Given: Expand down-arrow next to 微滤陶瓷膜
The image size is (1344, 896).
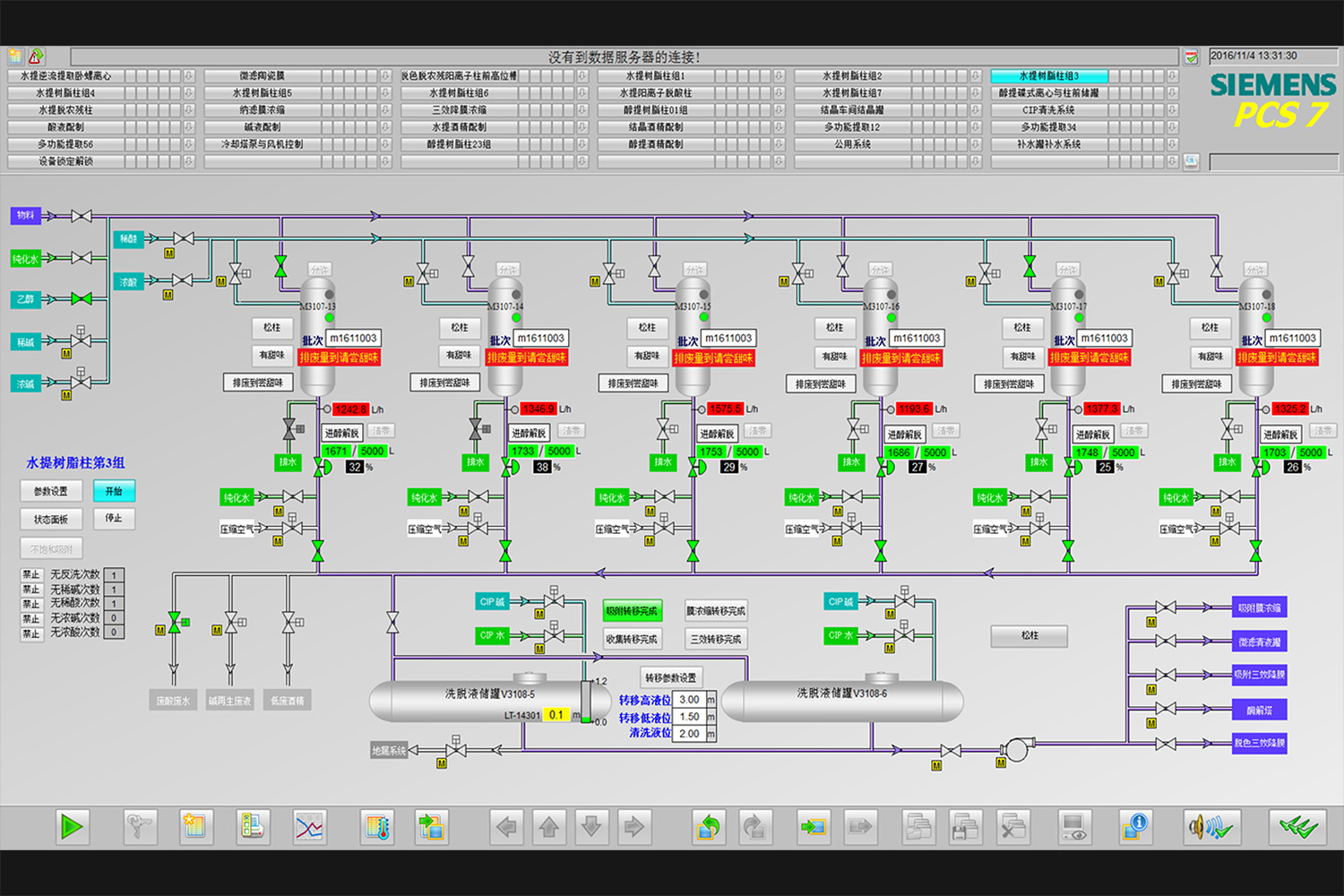Looking at the screenshot, I should (386, 76).
